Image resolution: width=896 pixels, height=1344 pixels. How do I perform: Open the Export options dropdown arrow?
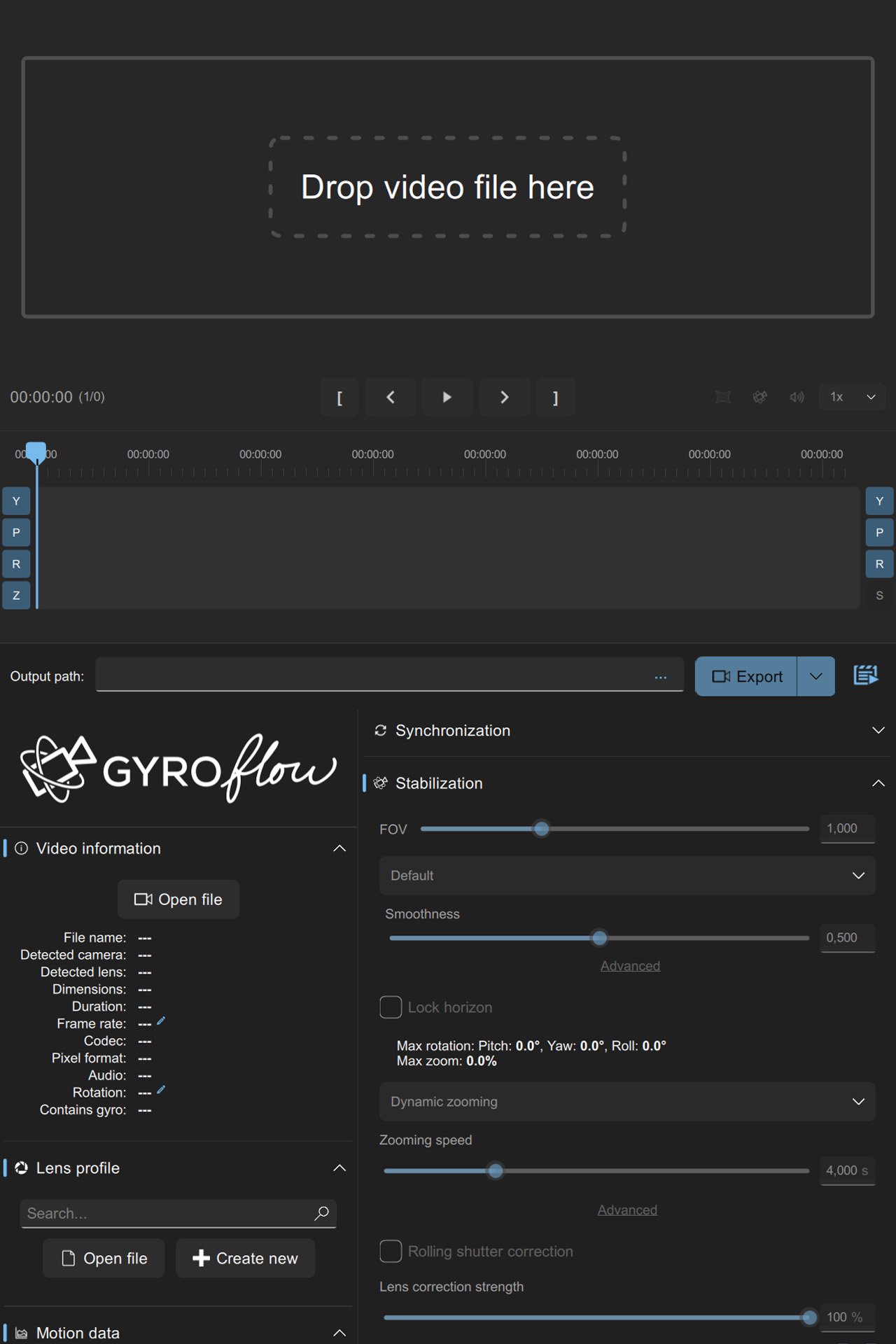(816, 676)
